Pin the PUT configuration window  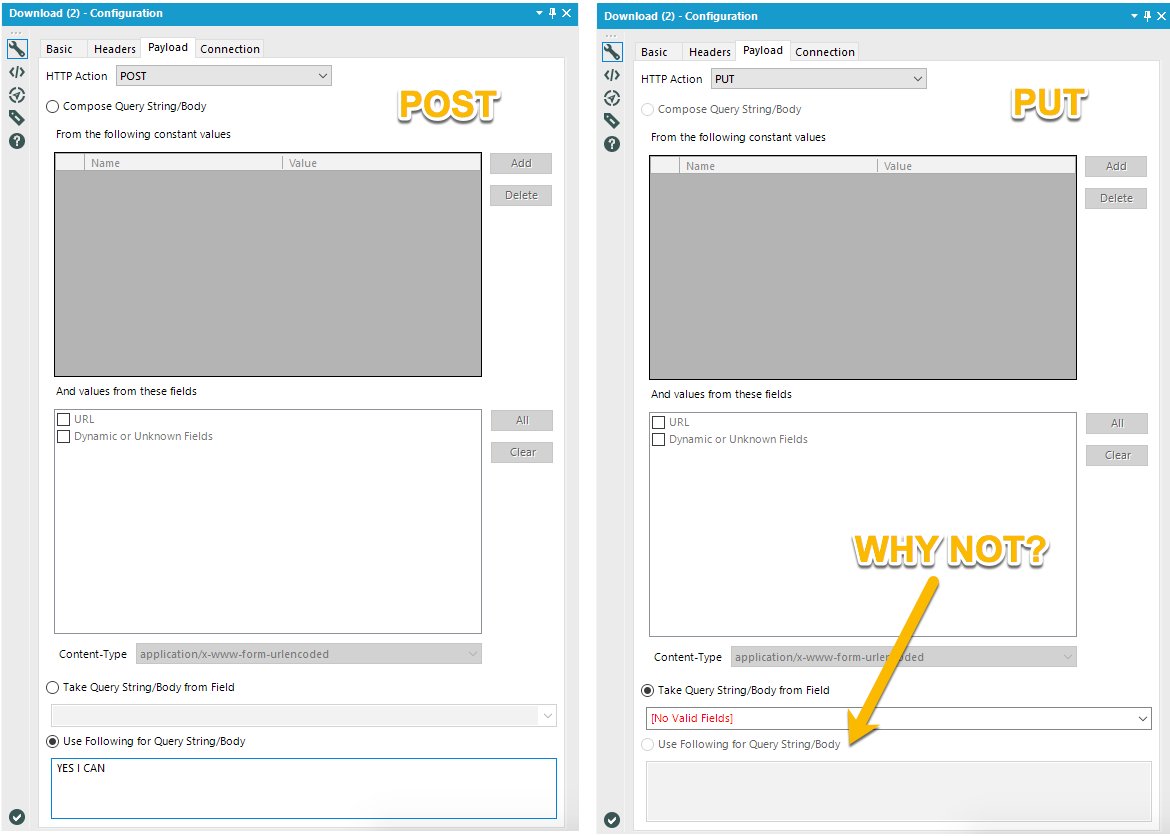pos(1148,15)
